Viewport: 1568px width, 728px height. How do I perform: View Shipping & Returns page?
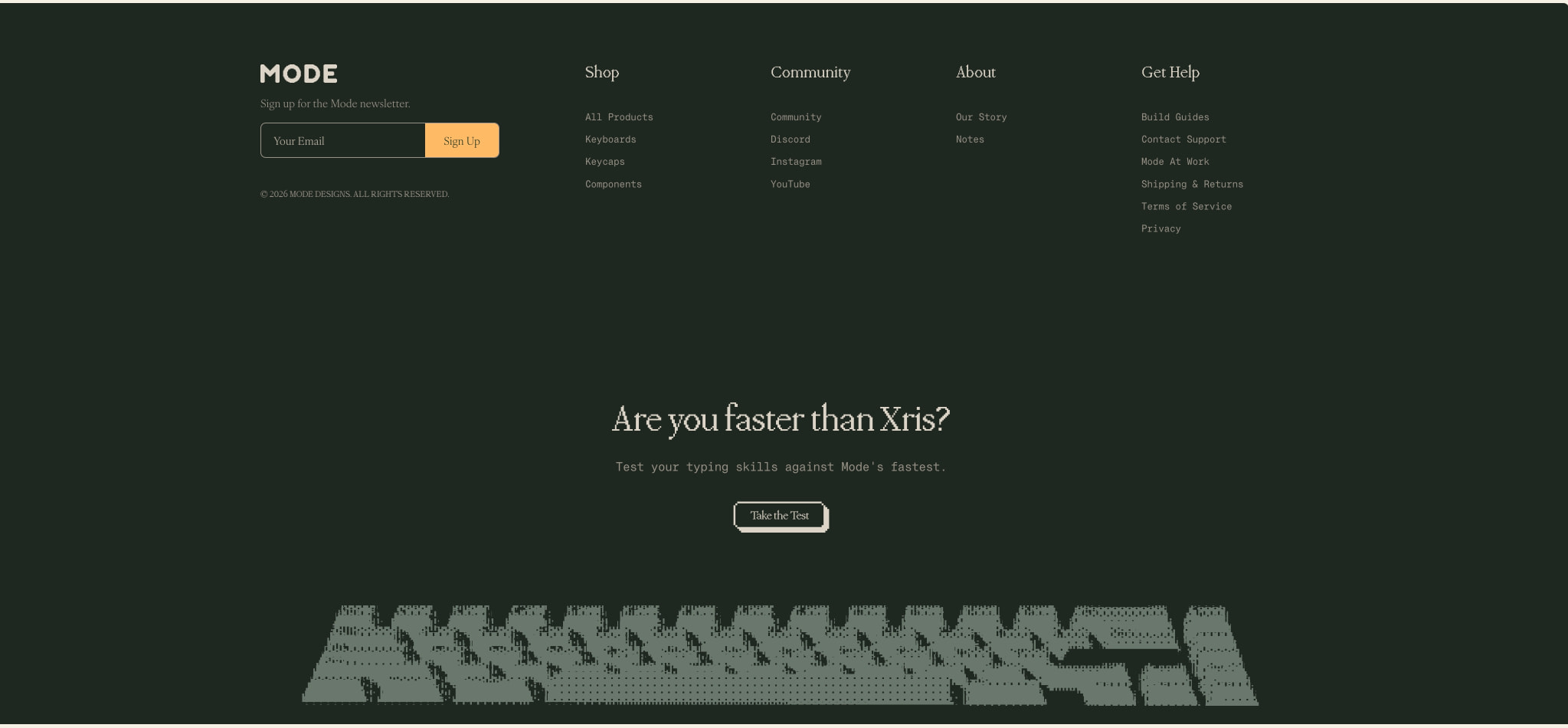click(1192, 184)
